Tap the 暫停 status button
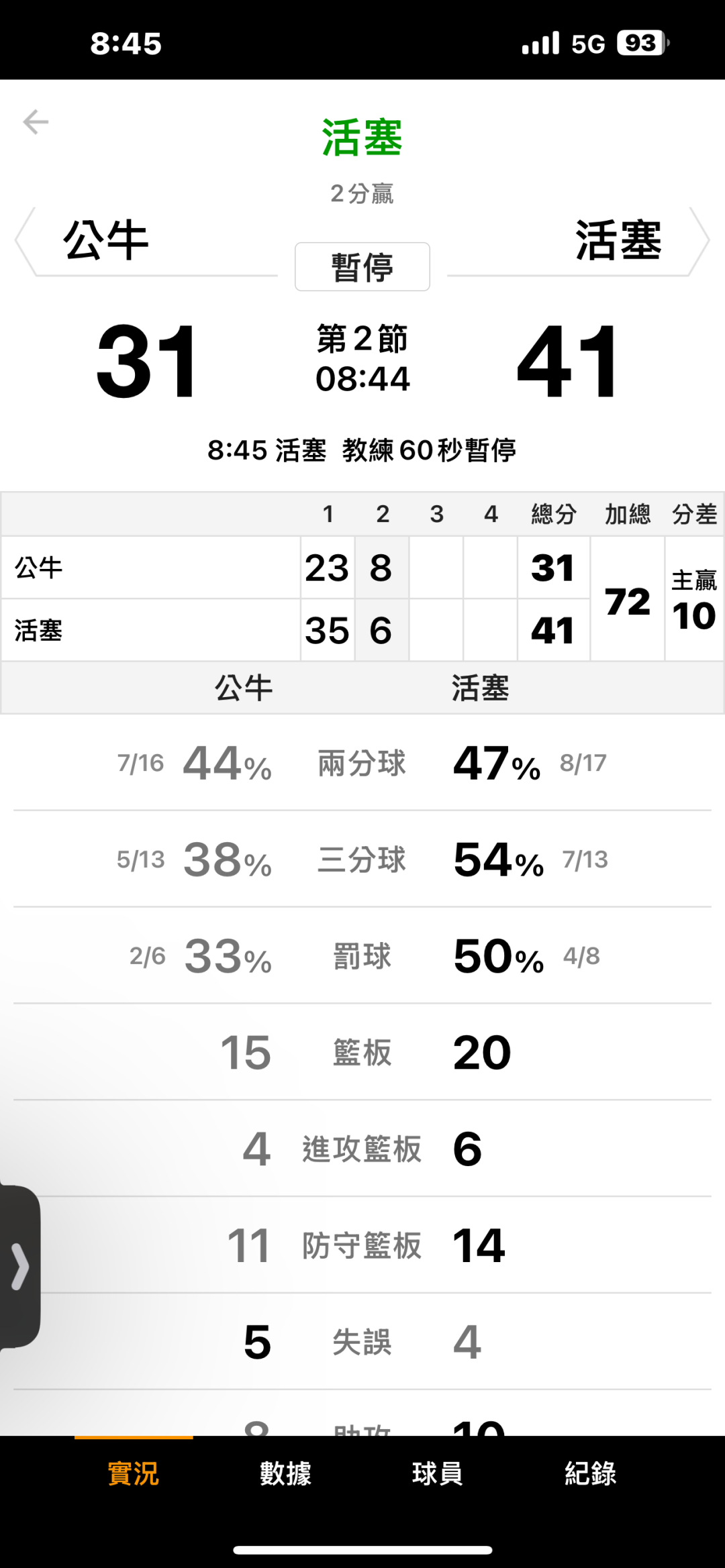 [x=362, y=267]
